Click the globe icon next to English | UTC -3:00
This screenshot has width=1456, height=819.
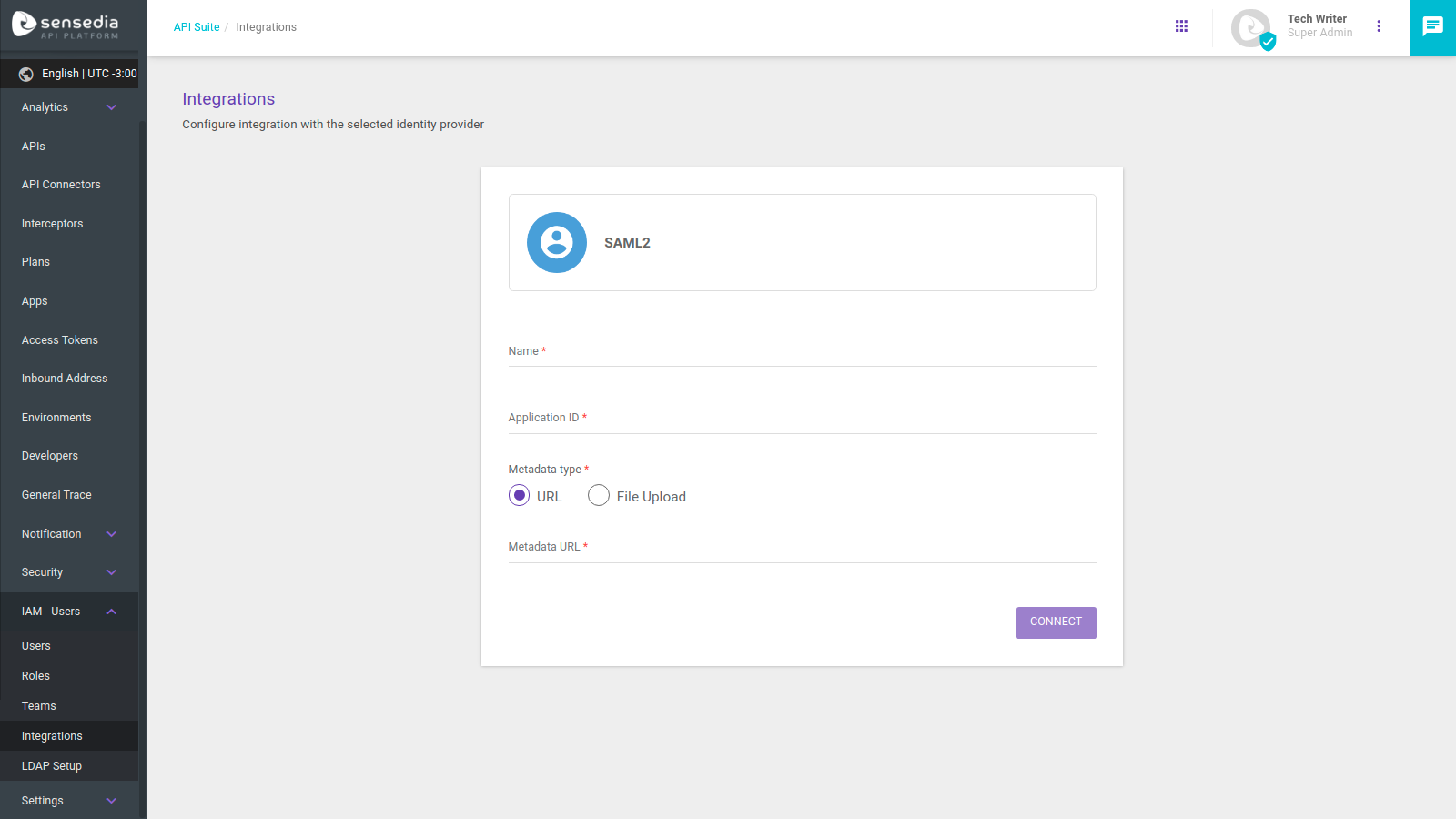click(x=25, y=74)
